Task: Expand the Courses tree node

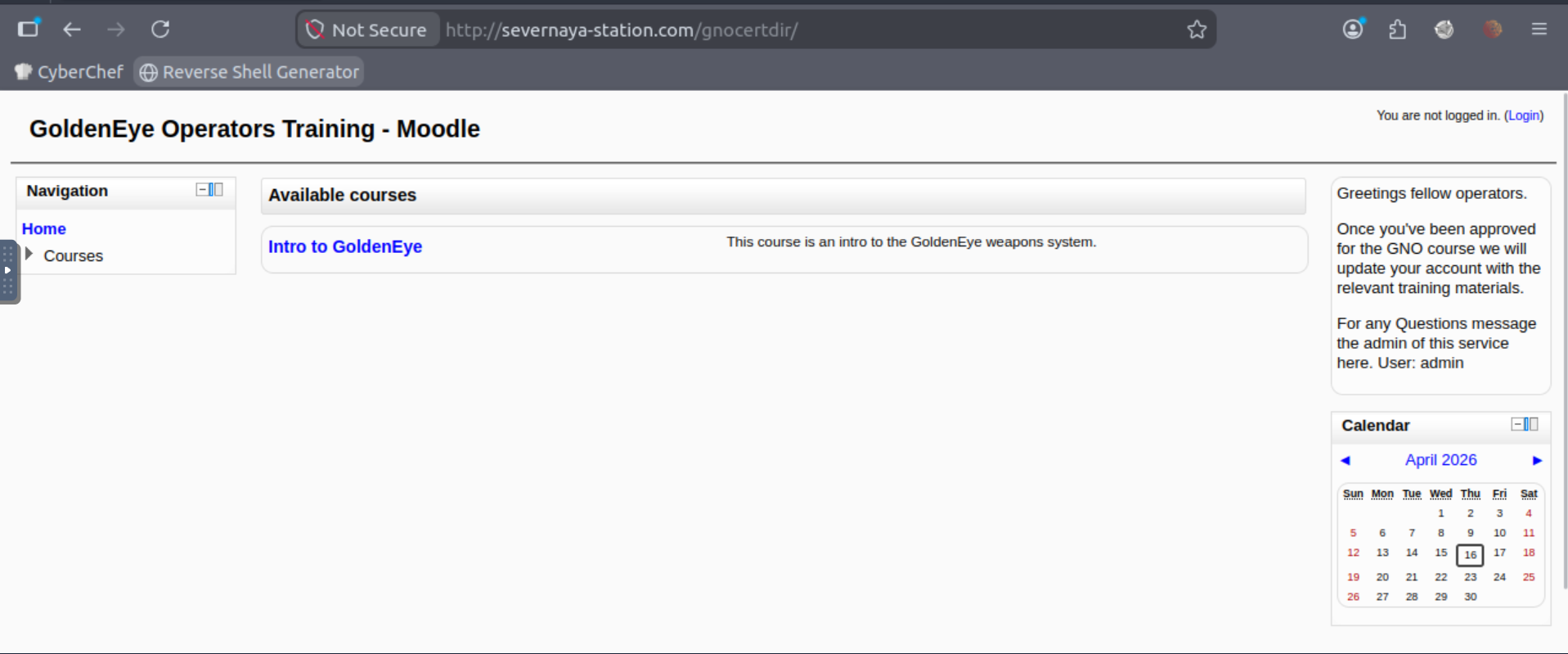Action: click(x=29, y=255)
